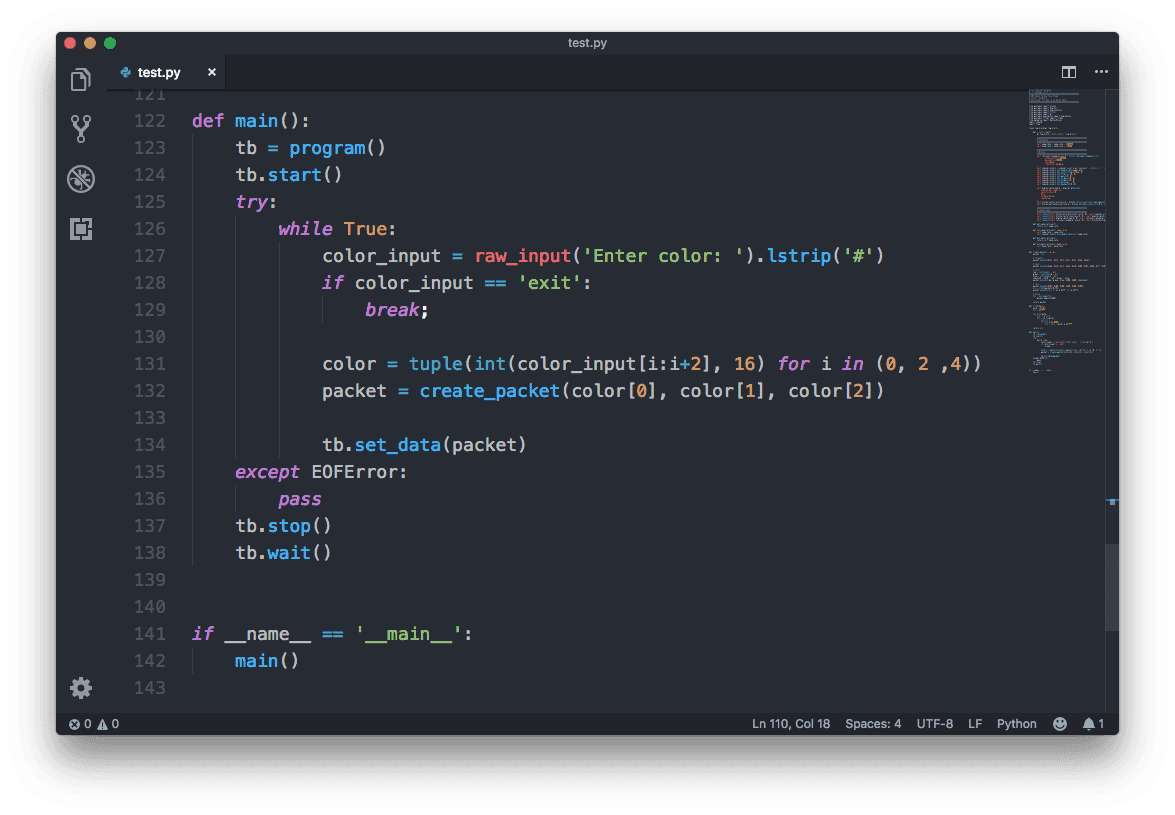Select the test.py editor tab

pos(159,73)
